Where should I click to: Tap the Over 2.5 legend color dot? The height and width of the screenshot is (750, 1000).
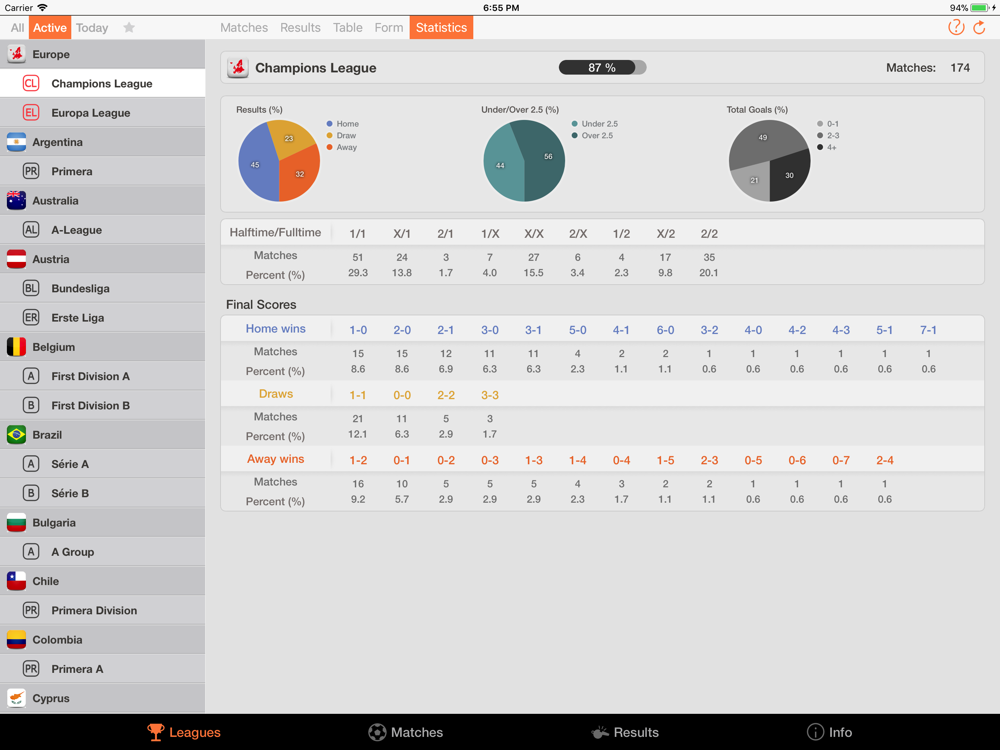tap(575, 135)
